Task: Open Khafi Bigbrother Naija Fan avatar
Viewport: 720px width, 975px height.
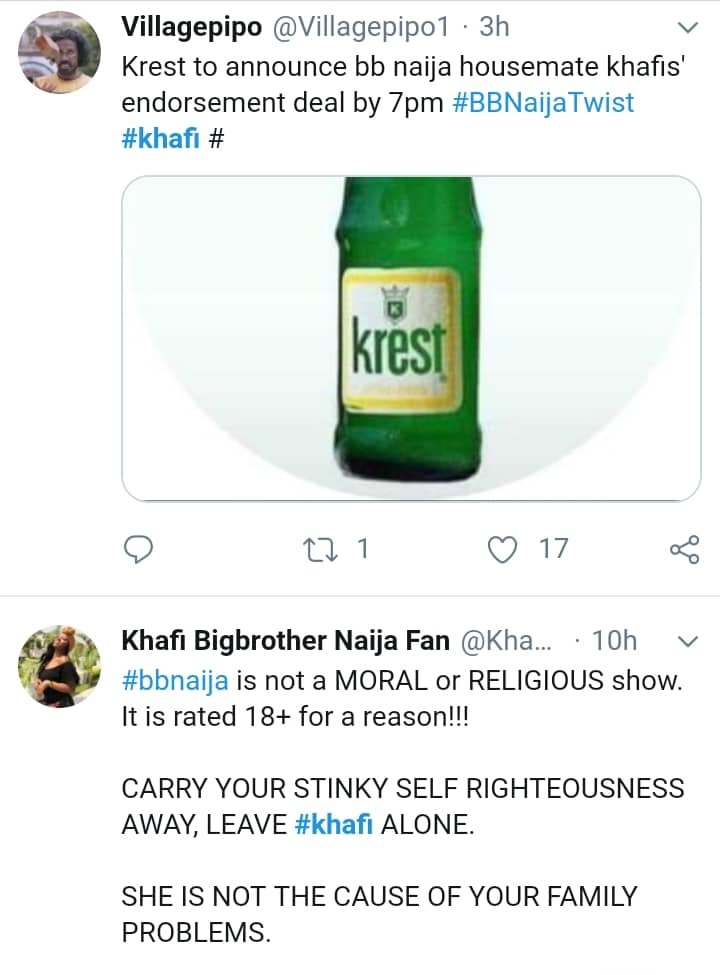Action: click(60, 666)
